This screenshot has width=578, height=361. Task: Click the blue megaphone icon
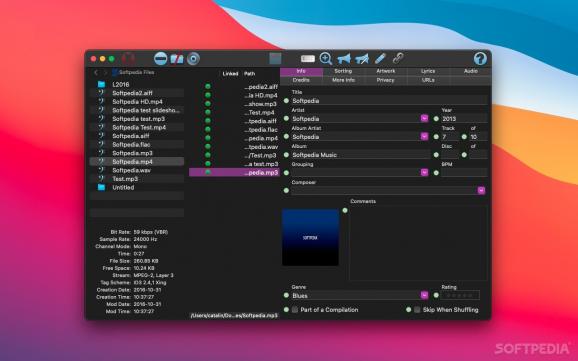(x=344, y=59)
